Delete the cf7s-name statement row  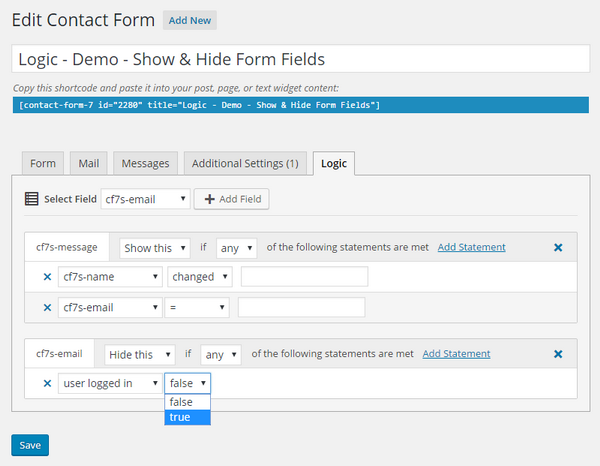coord(47,277)
